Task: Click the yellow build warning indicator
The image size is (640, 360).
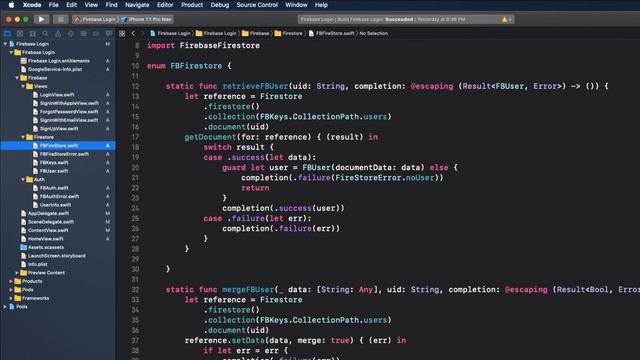Action: coord(505,19)
